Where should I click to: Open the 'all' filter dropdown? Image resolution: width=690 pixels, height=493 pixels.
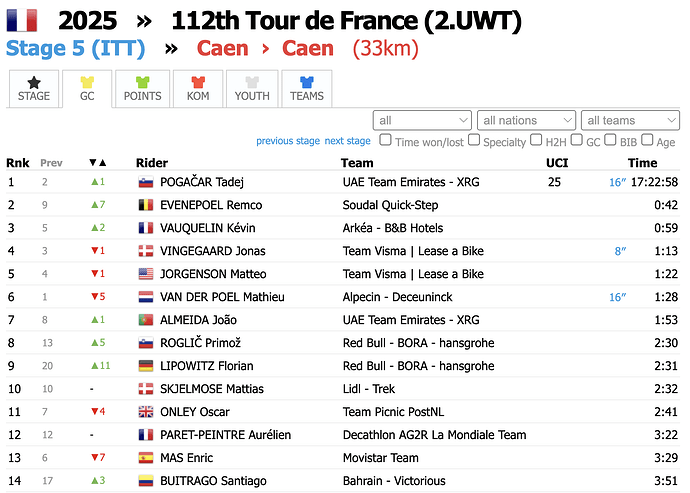422,120
